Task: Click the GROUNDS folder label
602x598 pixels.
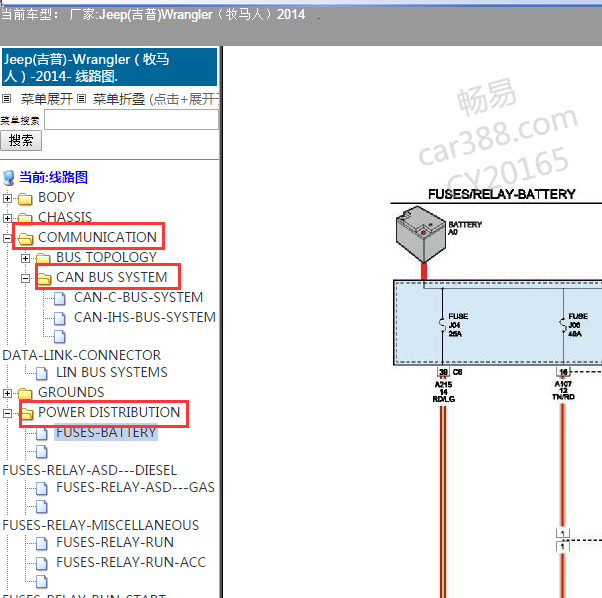Action: point(71,392)
